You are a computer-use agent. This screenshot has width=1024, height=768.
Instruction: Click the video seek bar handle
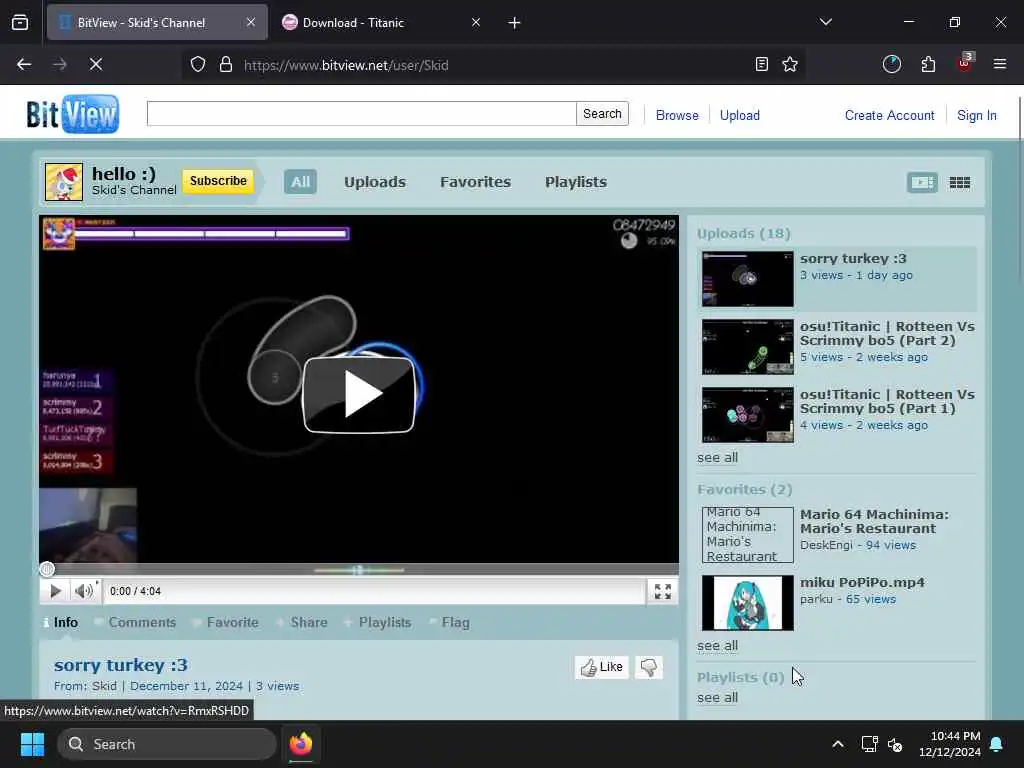coord(47,569)
